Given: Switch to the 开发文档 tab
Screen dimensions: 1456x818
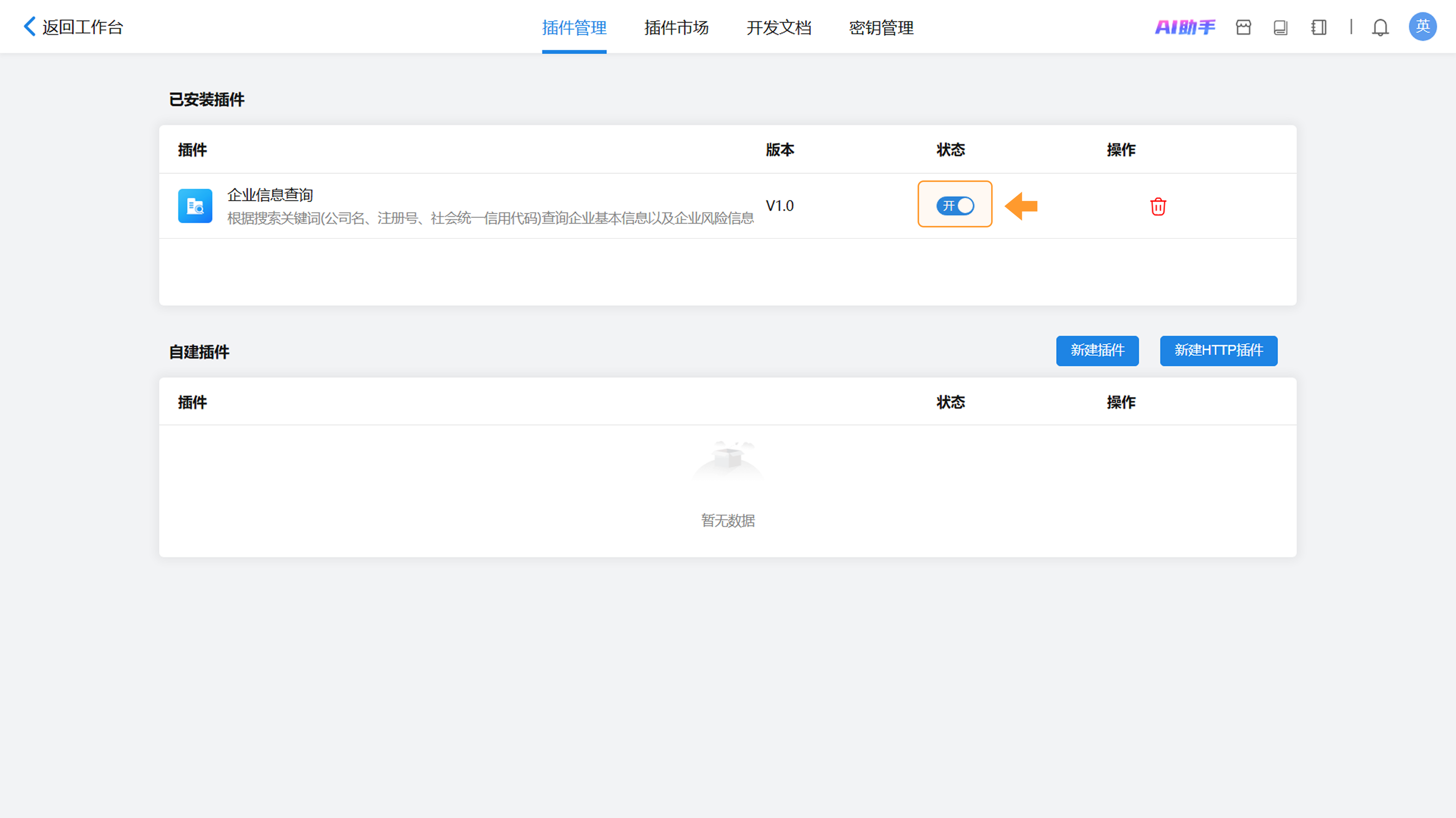Looking at the screenshot, I should coord(779,28).
